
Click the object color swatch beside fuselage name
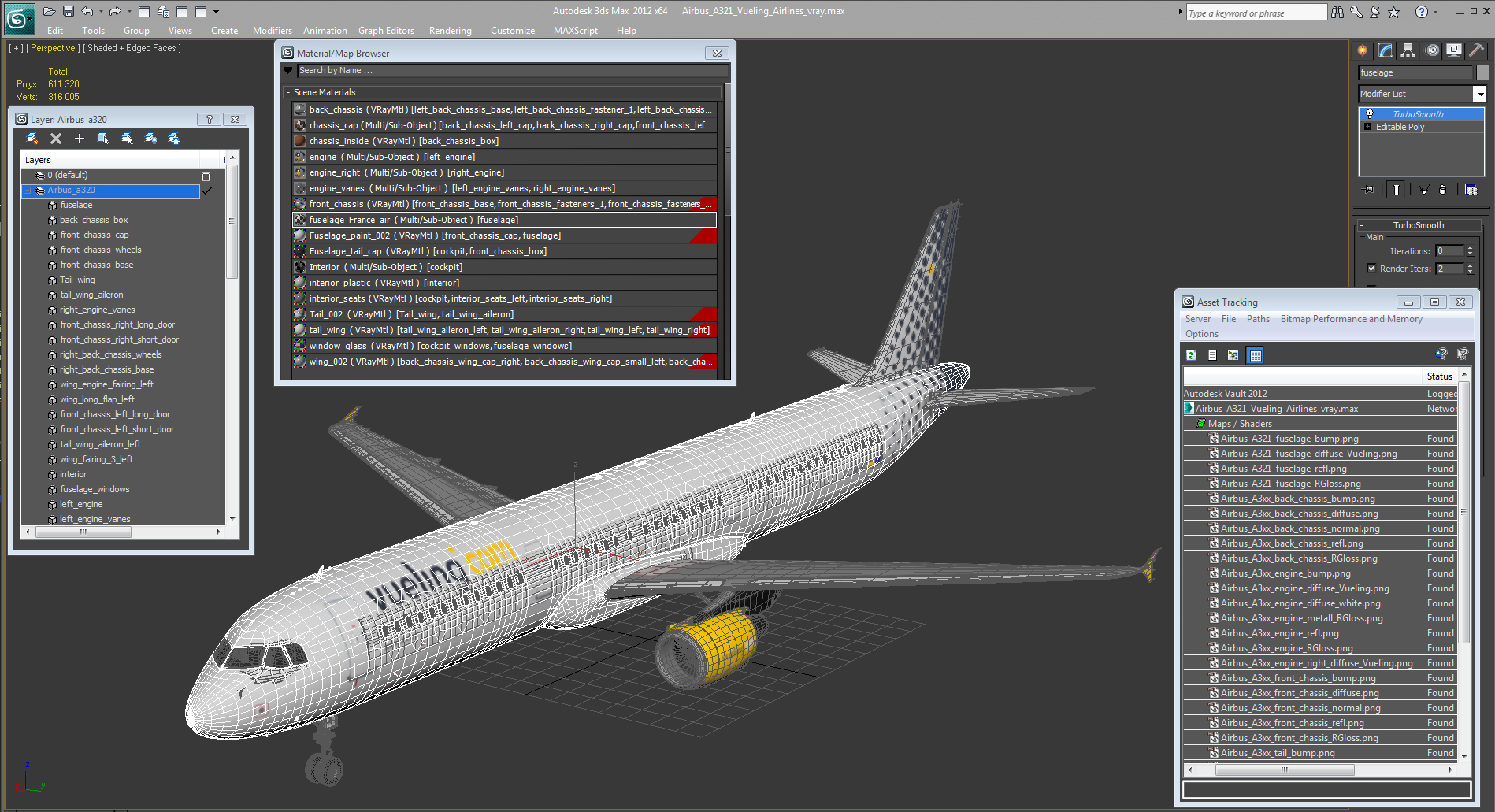tap(1482, 72)
